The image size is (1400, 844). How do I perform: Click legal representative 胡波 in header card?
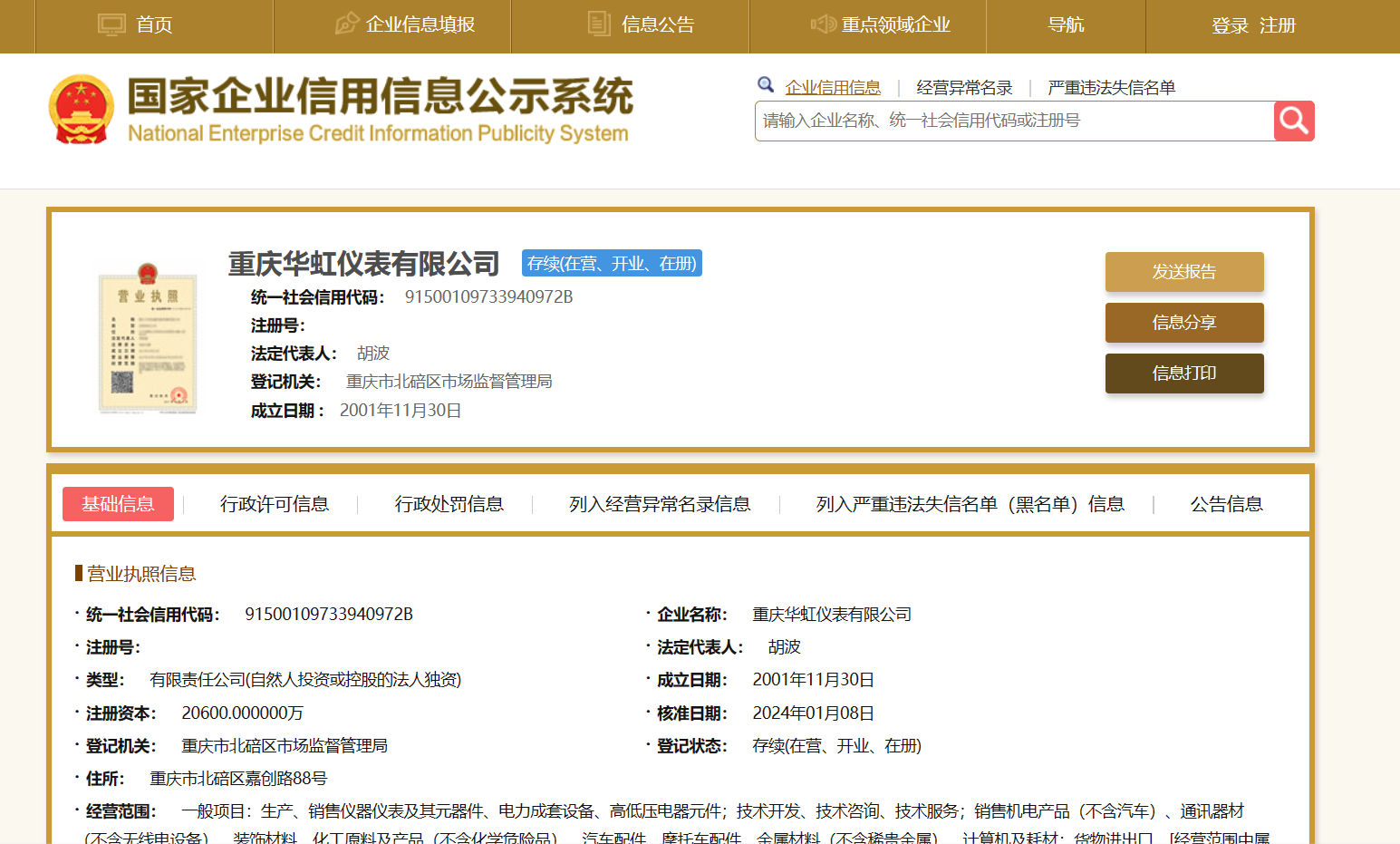373,353
